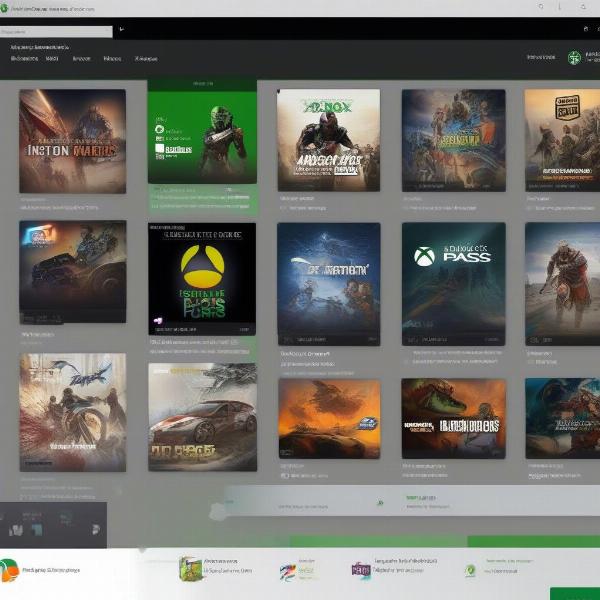600x600 pixels.
Task: Open the blue night sky game tile
Action: 329,284
